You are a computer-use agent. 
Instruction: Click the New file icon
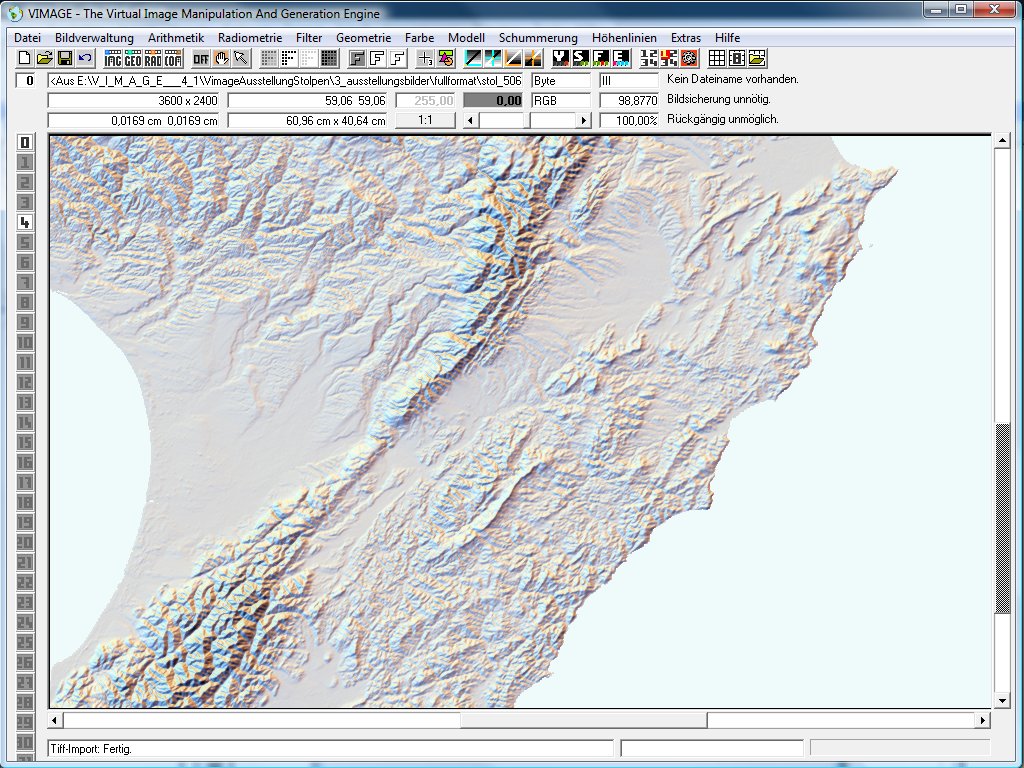click(x=24, y=58)
